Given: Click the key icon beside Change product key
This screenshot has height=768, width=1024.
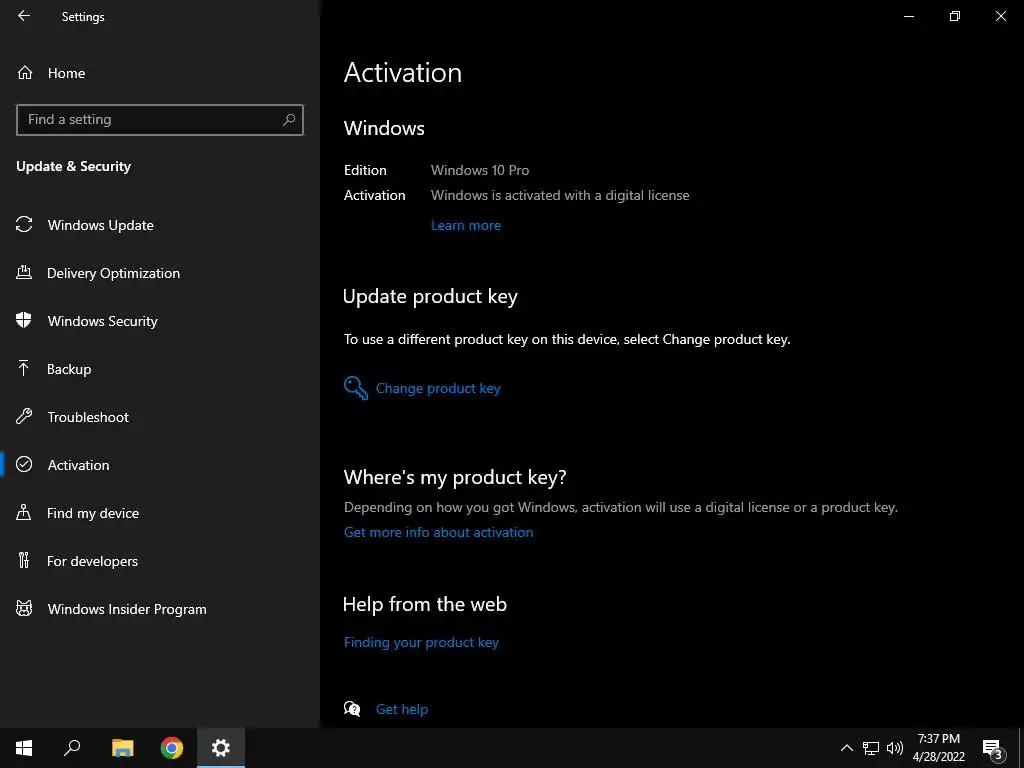Looking at the screenshot, I should [x=356, y=388].
